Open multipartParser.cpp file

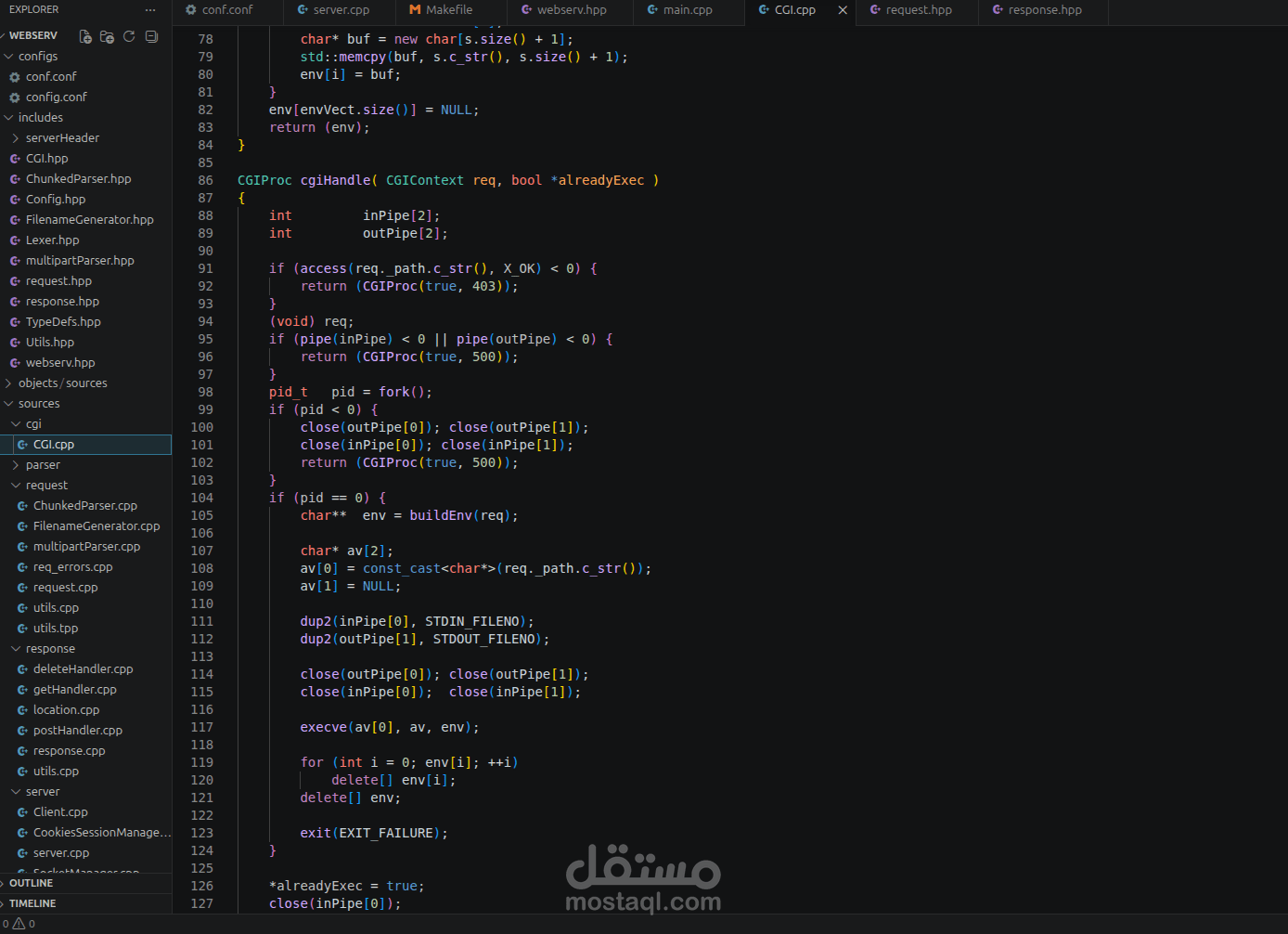(87, 547)
